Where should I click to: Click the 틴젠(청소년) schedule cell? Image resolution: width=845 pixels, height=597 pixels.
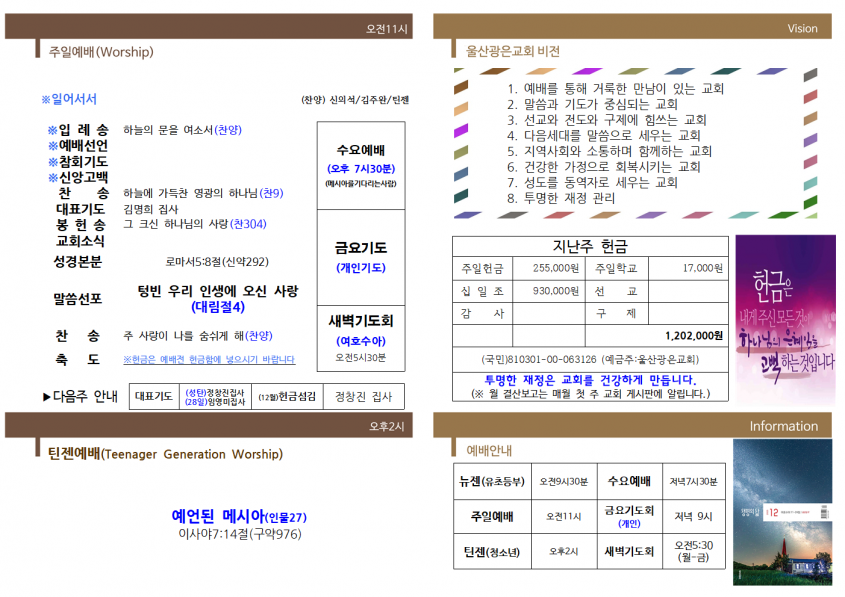click(x=492, y=552)
